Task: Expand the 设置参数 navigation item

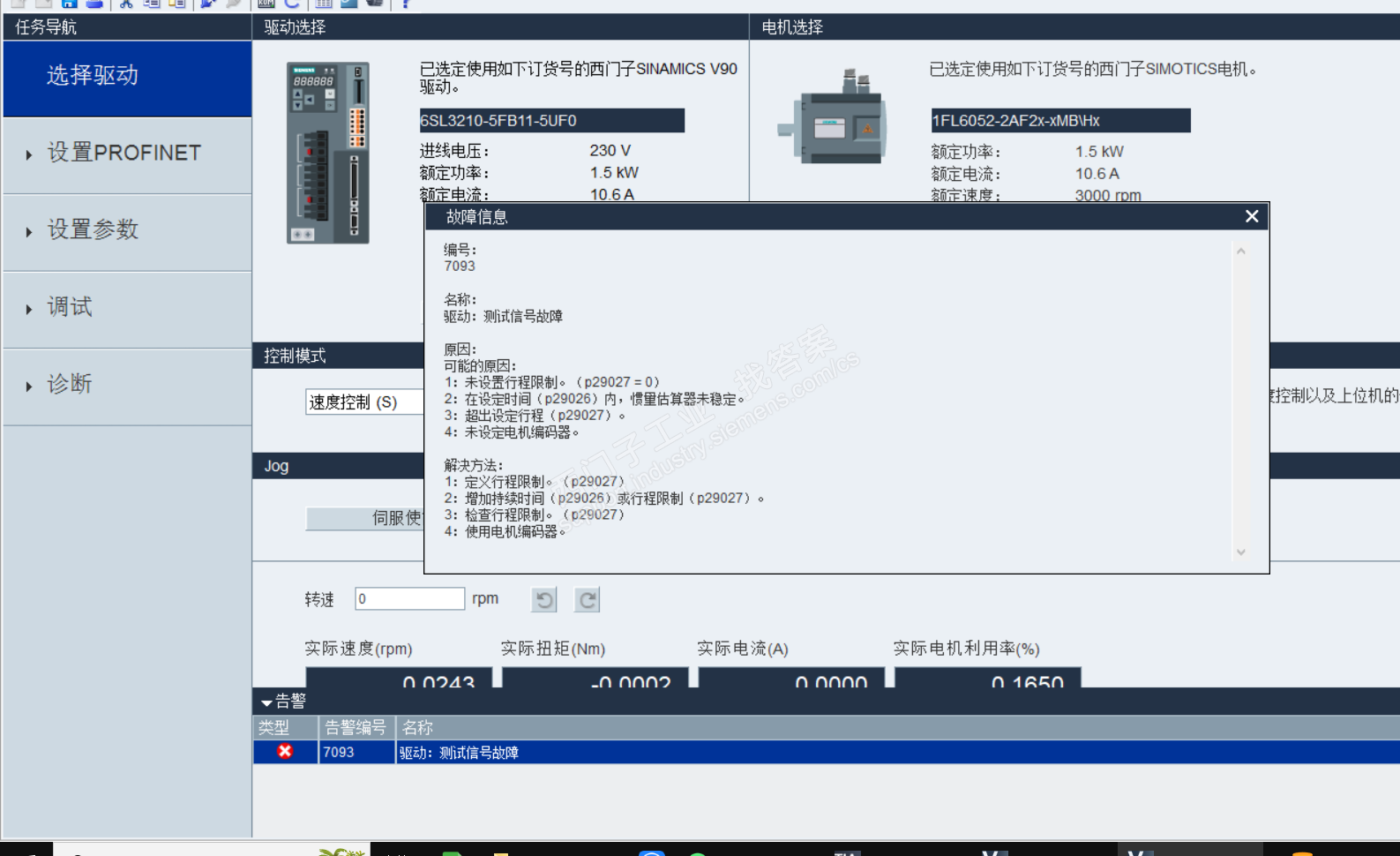Action: coord(127,232)
